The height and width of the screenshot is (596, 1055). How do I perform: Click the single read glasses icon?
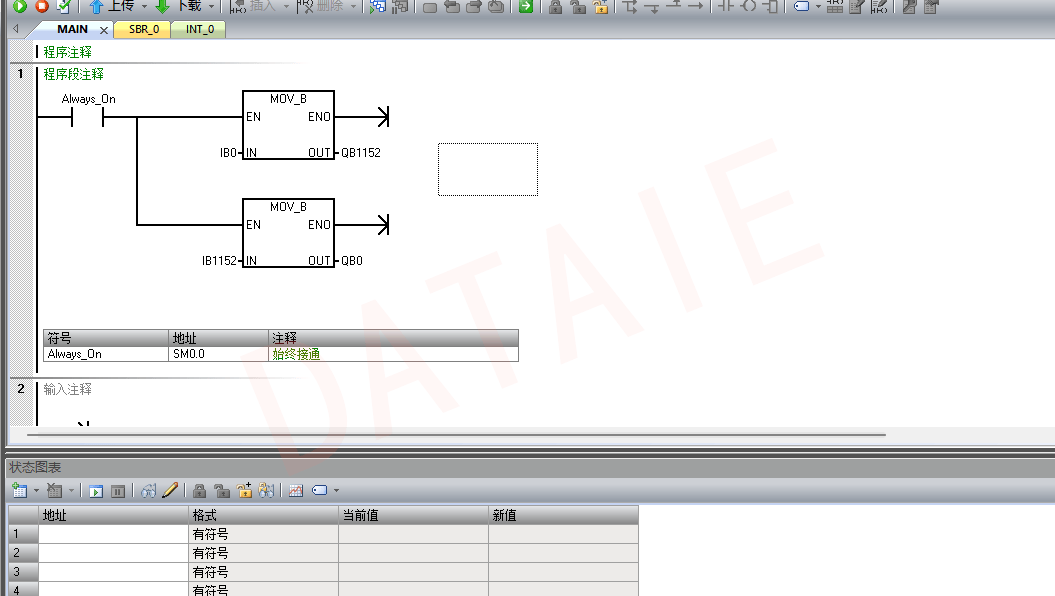148,491
